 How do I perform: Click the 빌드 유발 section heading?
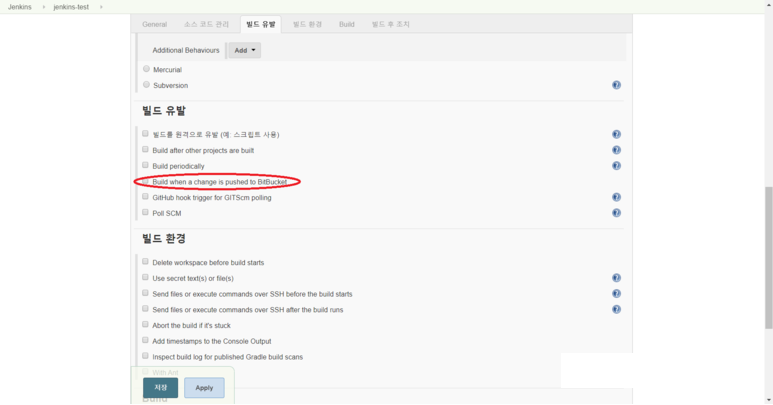[164, 111]
